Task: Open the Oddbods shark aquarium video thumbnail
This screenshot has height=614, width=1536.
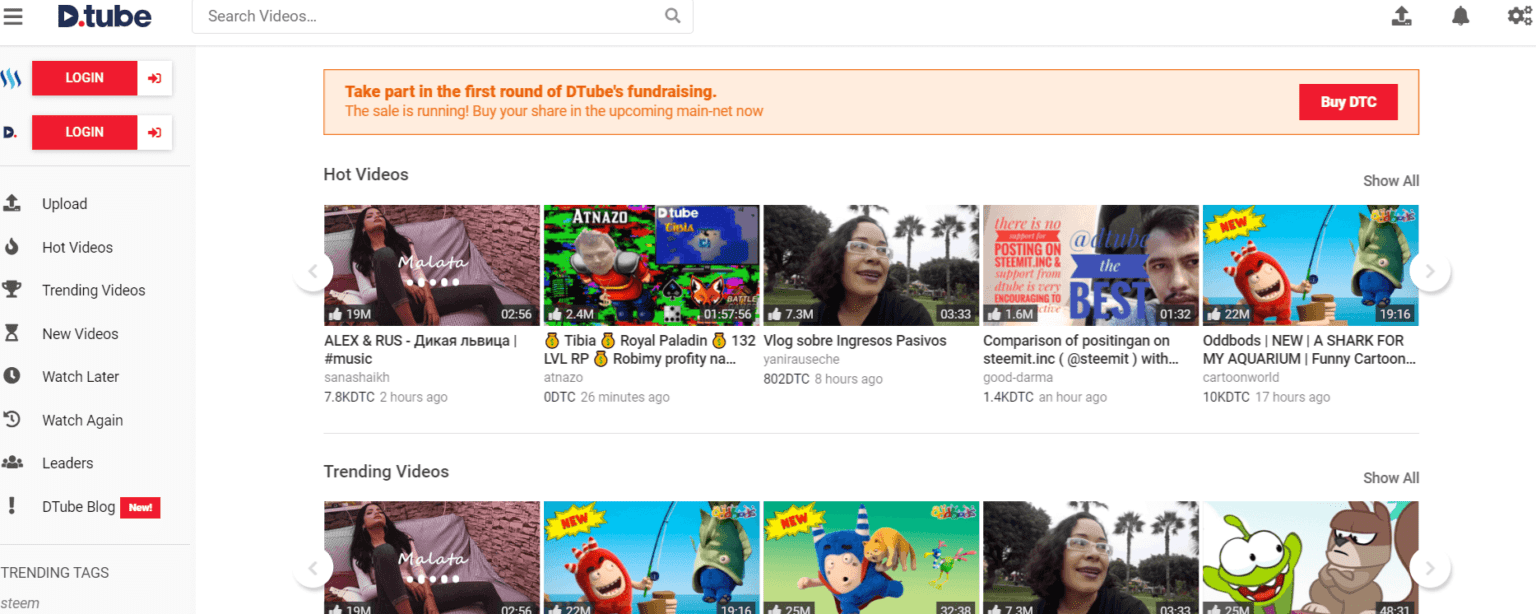Action: click(1310, 265)
